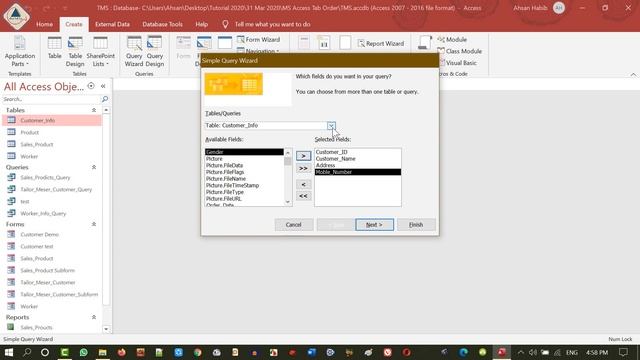Click Next in Simple Query Wizard
Image resolution: width=640 pixels, height=360 pixels.
click(x=374, y=224)
